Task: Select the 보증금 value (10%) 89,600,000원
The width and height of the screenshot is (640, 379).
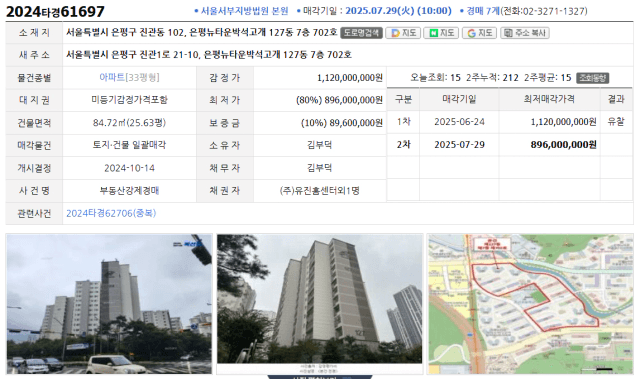Action: (x=342, y=123)
